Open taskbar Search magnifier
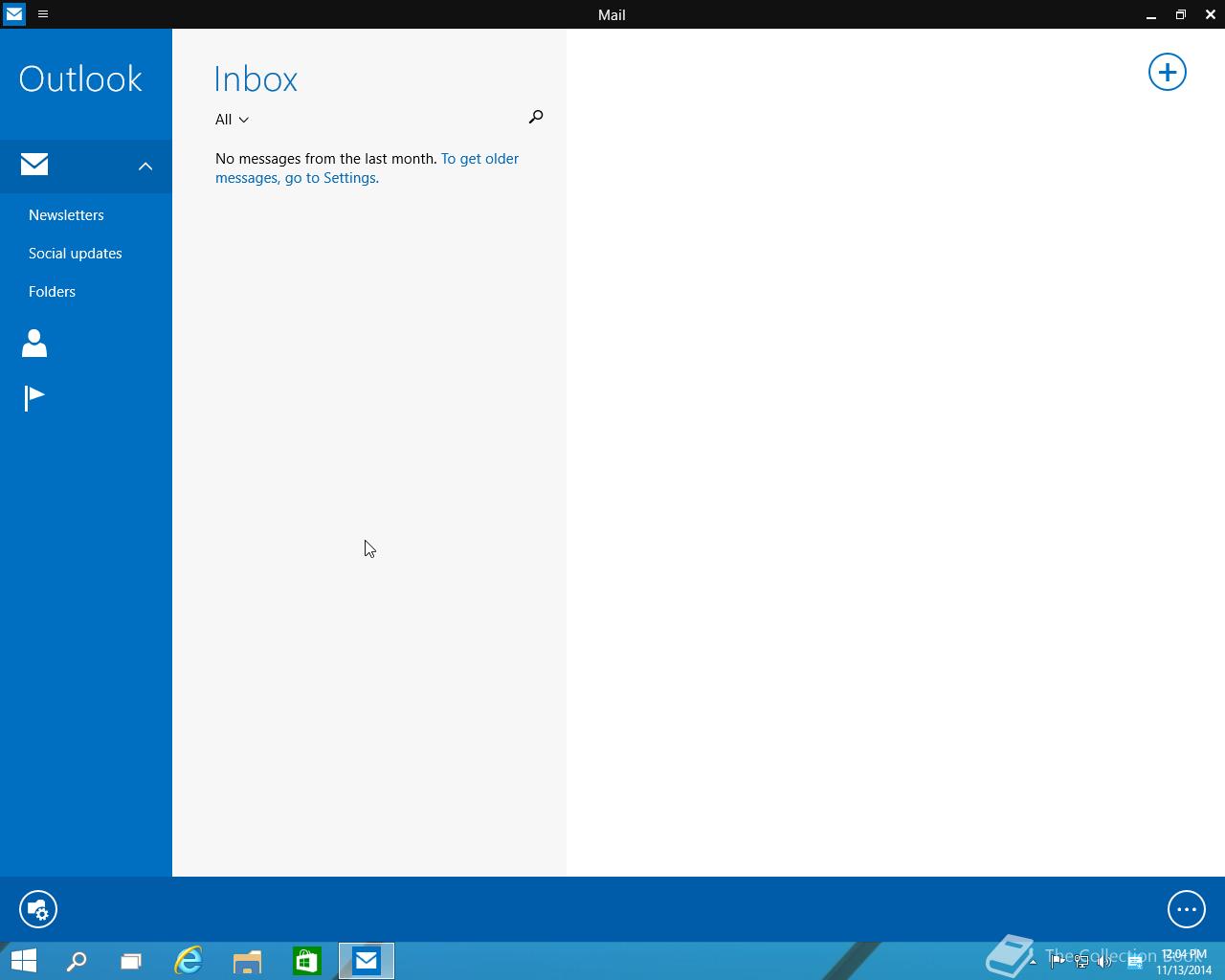The image size is (1225, 980). tap(77, 961)
